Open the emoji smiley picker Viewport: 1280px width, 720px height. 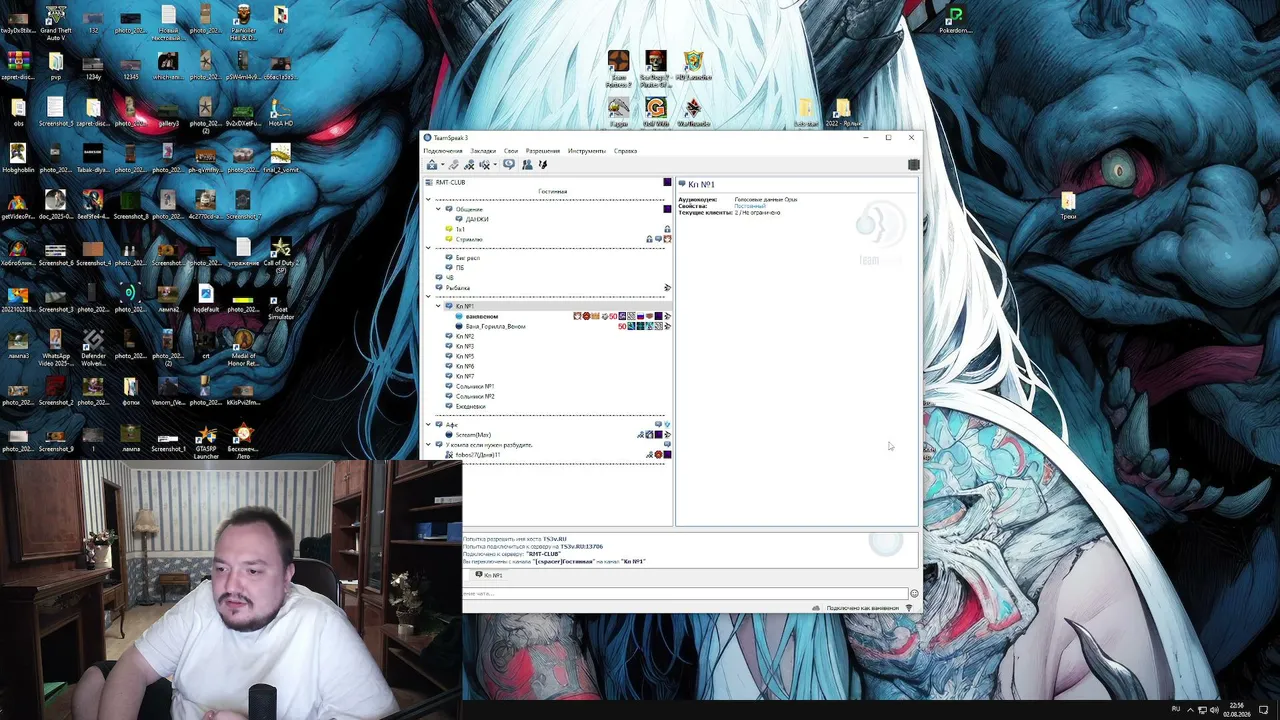914,594
